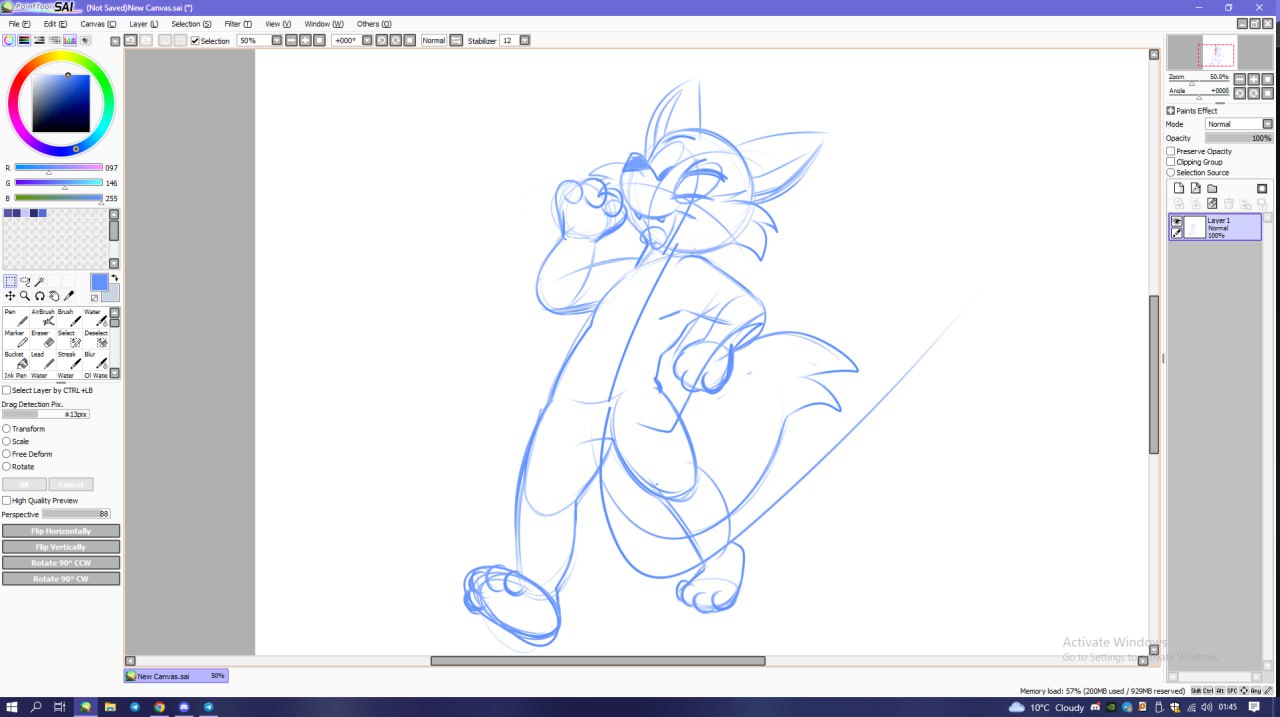Activate the Lasso selection tool
This screenshot has width=1280, height=717.
point(25,282)
